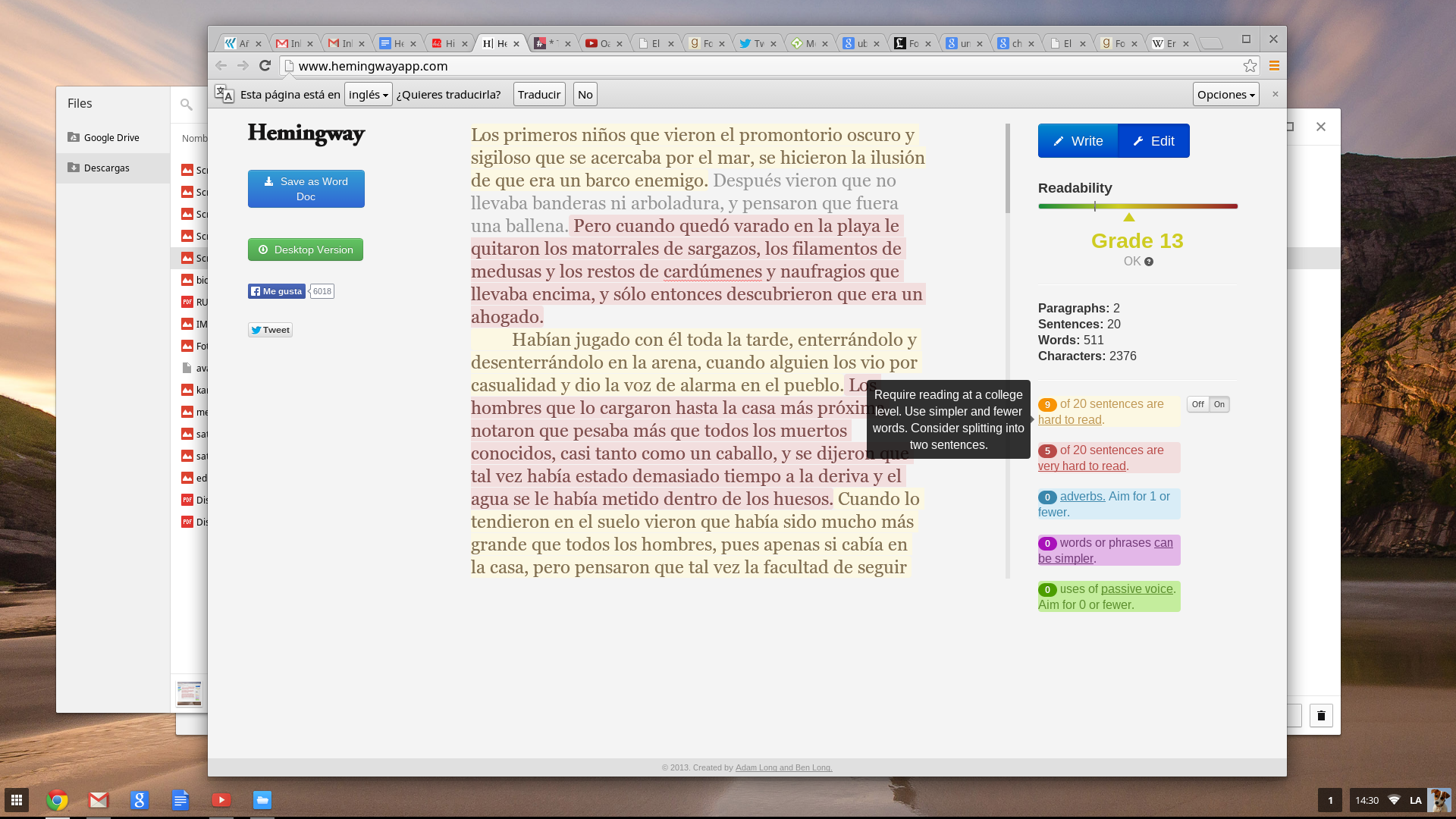
Task: Like the page with Me gusta
Action: pyautogui.click(x=276, y=291)
